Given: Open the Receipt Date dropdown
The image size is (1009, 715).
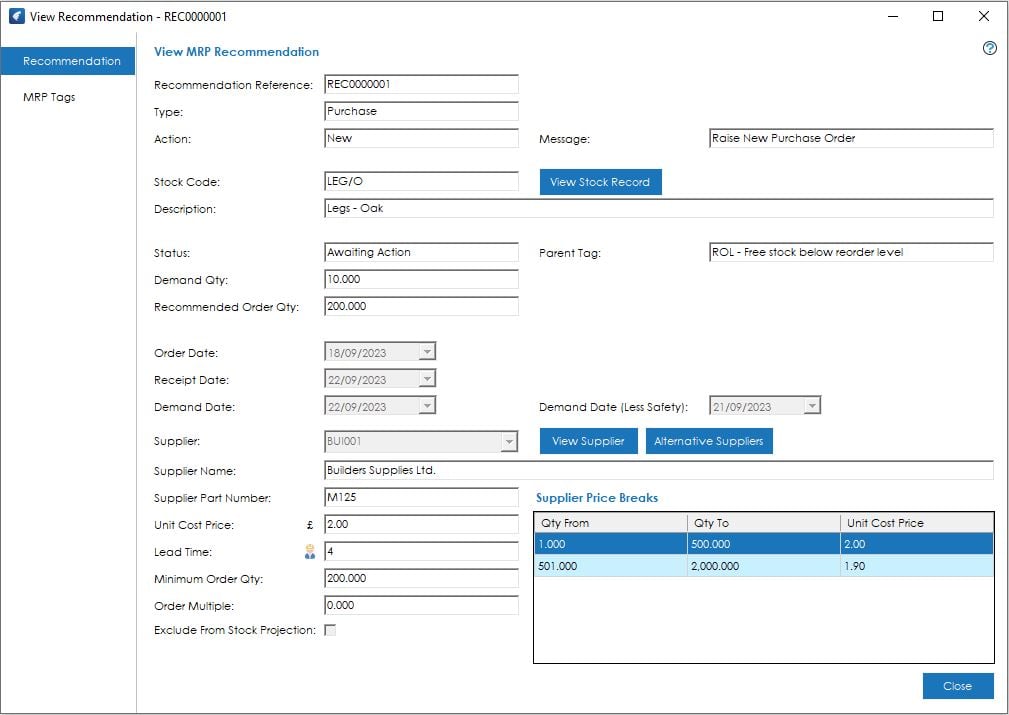Looking at the screenshot, I should tap(428, 379).
